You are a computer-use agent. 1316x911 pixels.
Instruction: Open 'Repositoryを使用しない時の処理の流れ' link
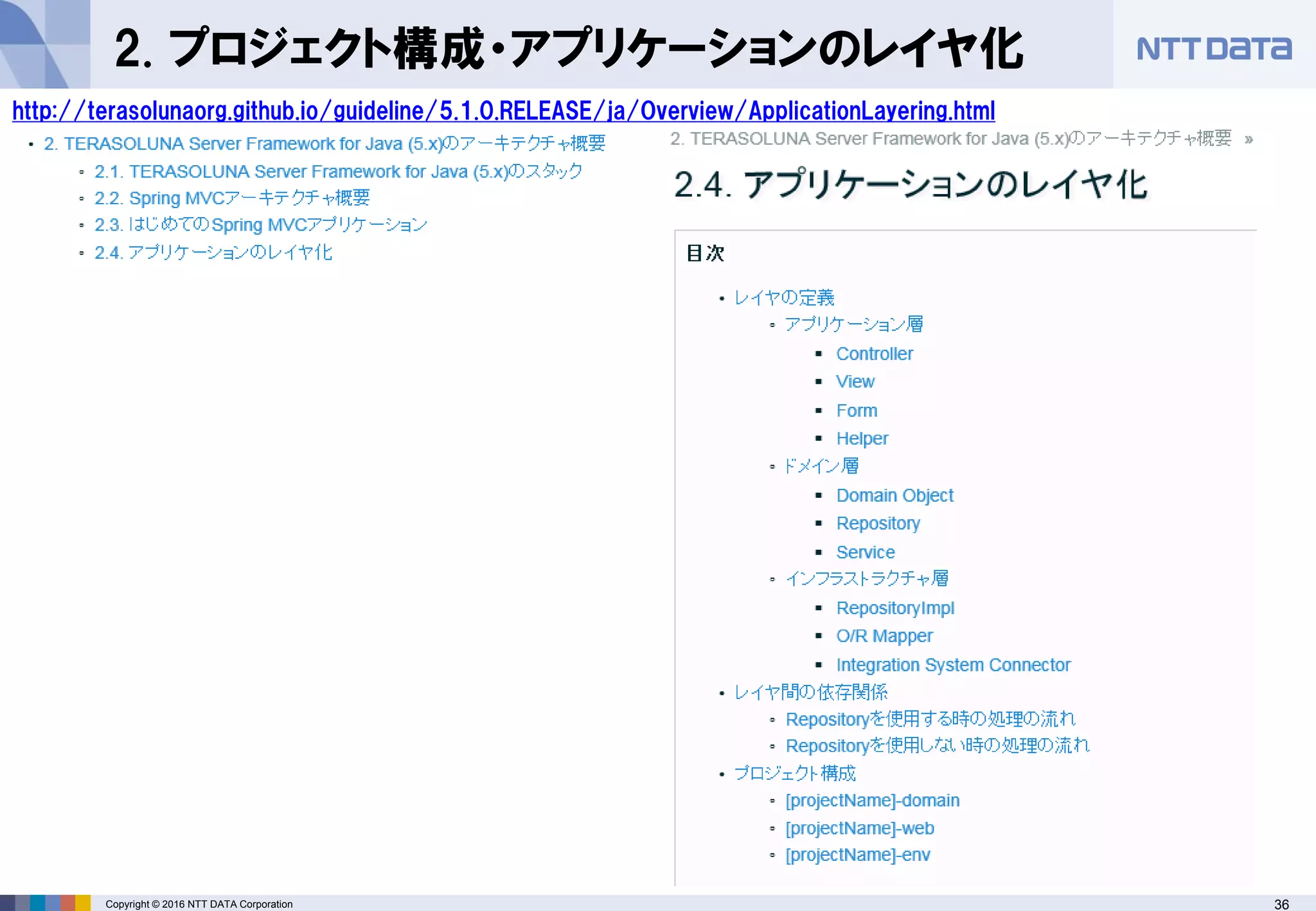click(x=938, y=746)
